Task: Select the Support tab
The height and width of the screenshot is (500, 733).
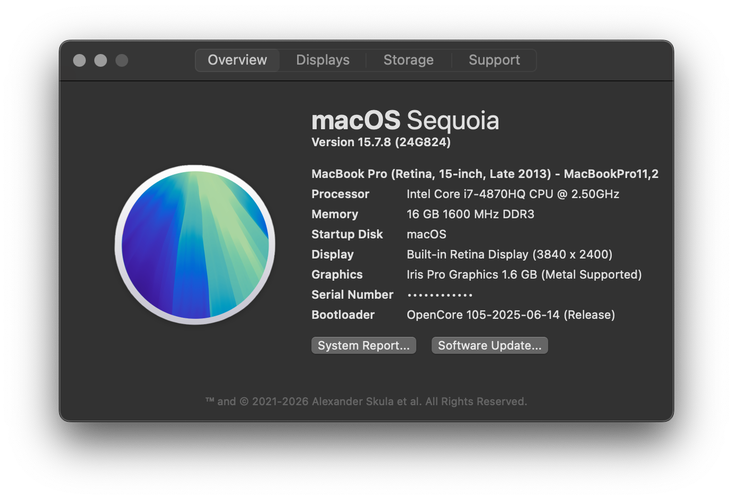Action: (494, 60)
